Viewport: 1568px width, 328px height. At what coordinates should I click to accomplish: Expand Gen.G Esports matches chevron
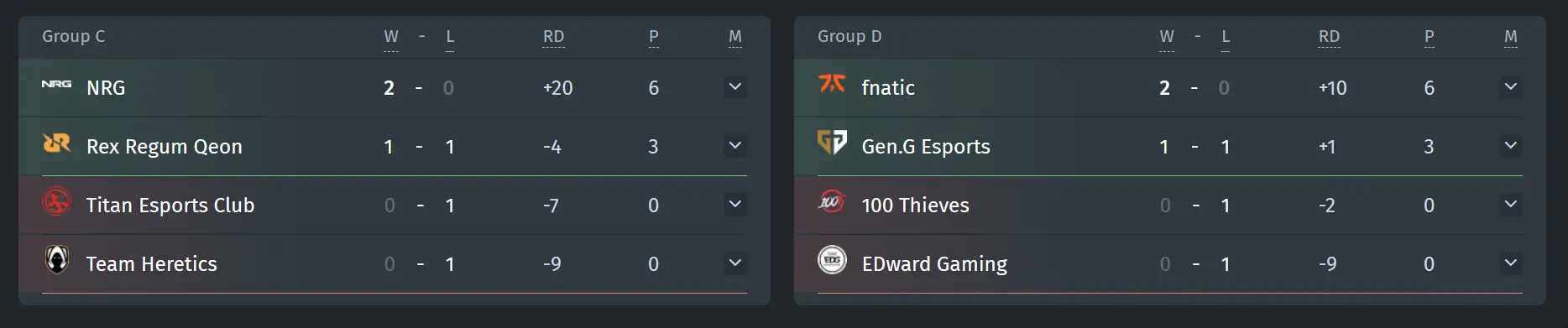(1511, 146)
